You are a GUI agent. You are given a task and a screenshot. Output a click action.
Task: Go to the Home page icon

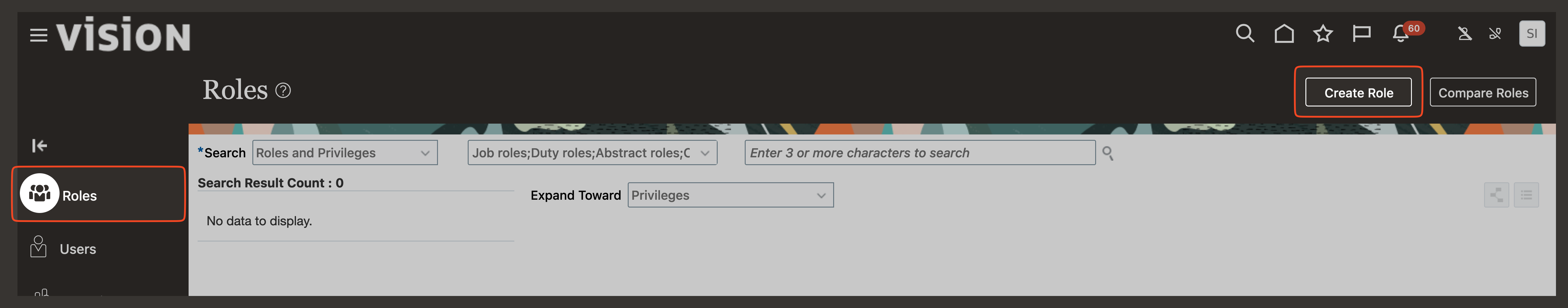pyautogui.click(x=1284, y=33)
